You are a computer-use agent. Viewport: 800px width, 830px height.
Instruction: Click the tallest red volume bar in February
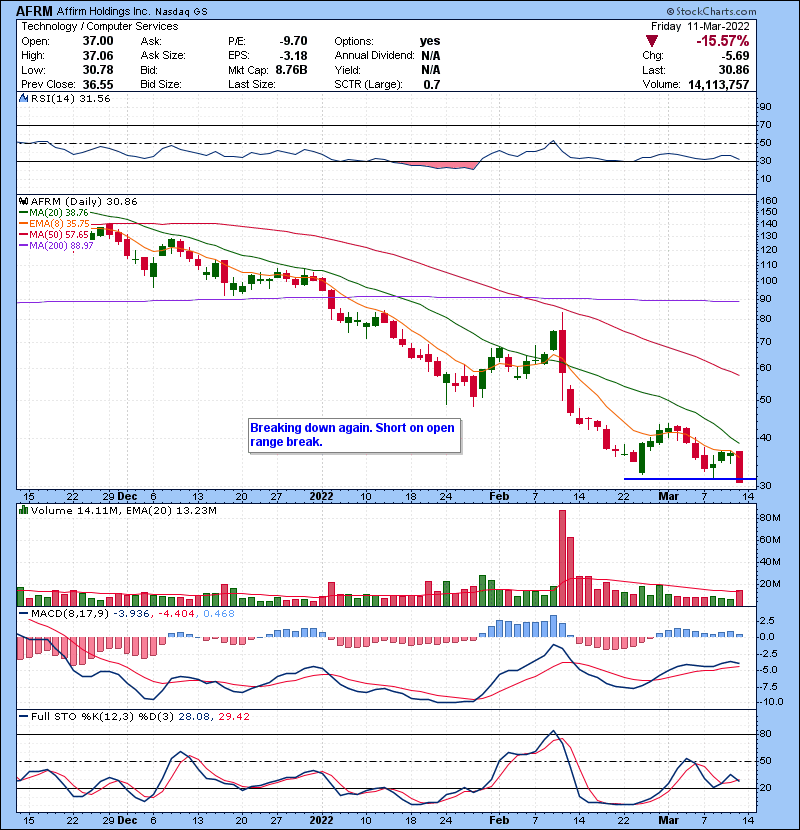click(562, 558)
